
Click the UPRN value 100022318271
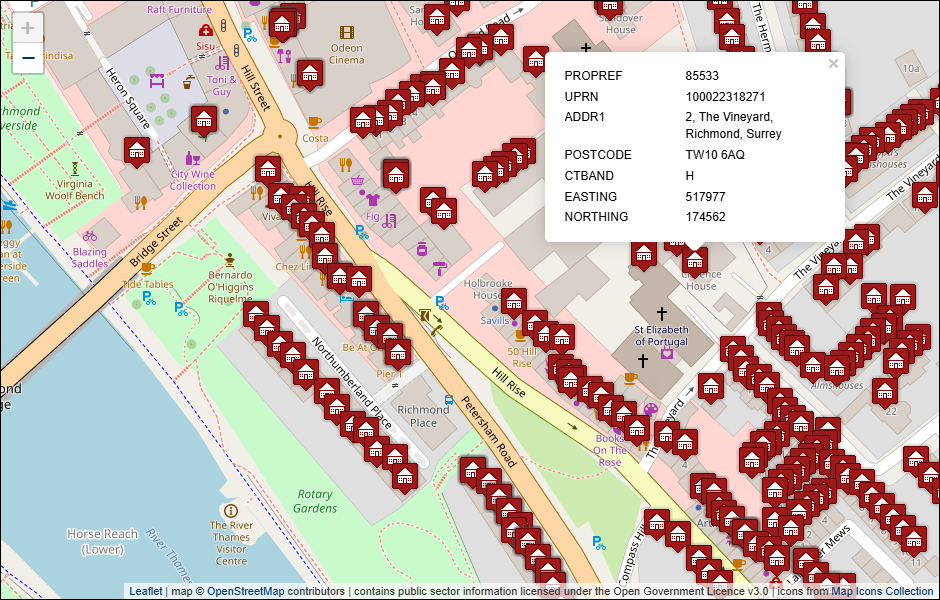tap(726, 97)
